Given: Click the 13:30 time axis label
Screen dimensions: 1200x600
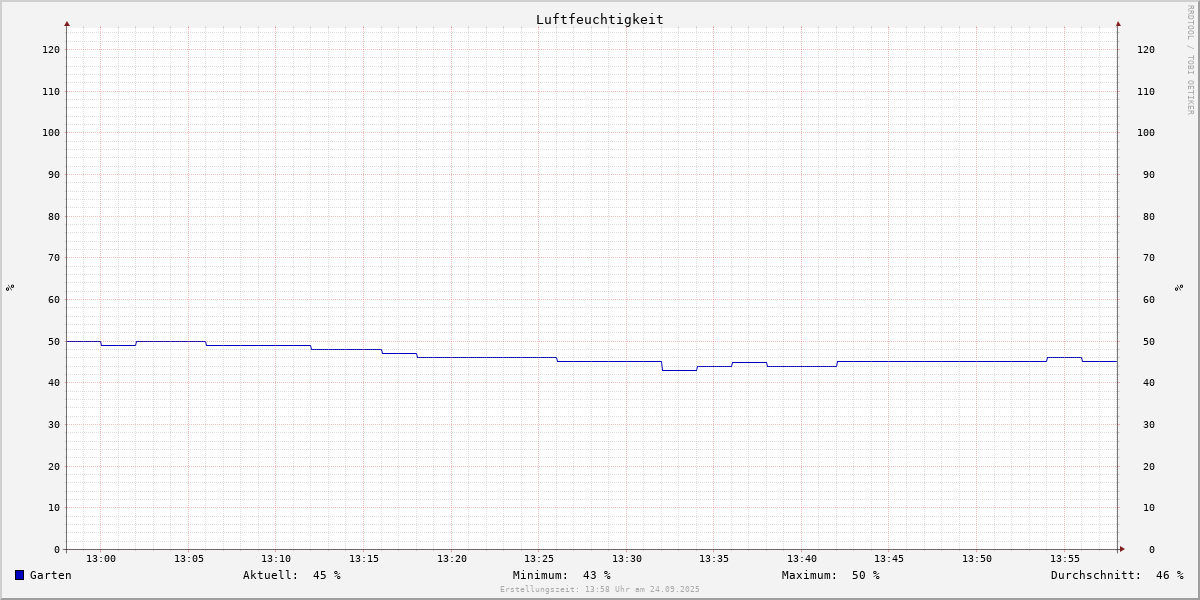Looking at the screenshot, I should (x=627, y=559).
